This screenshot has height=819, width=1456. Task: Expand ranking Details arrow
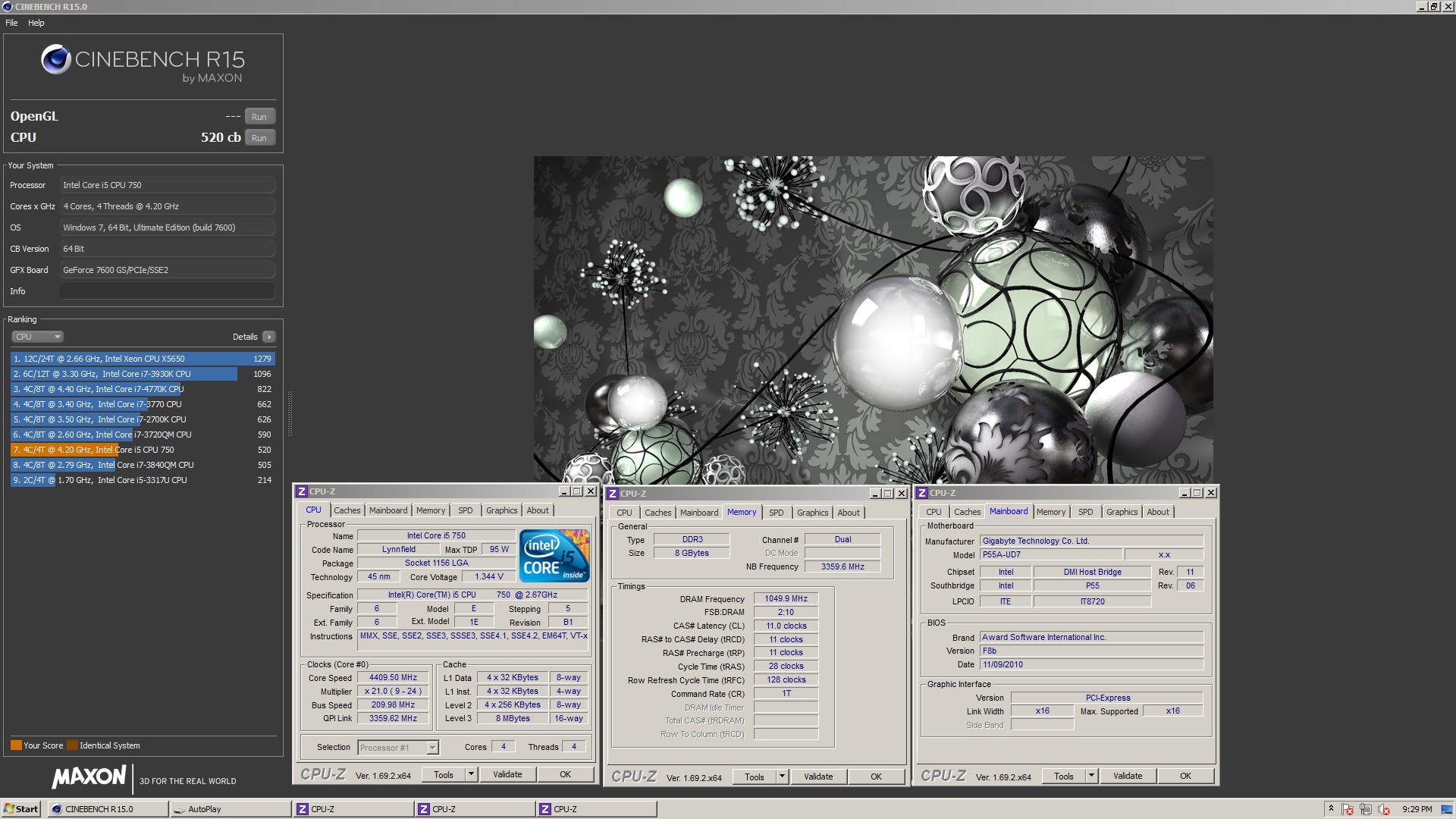point(269,337)
